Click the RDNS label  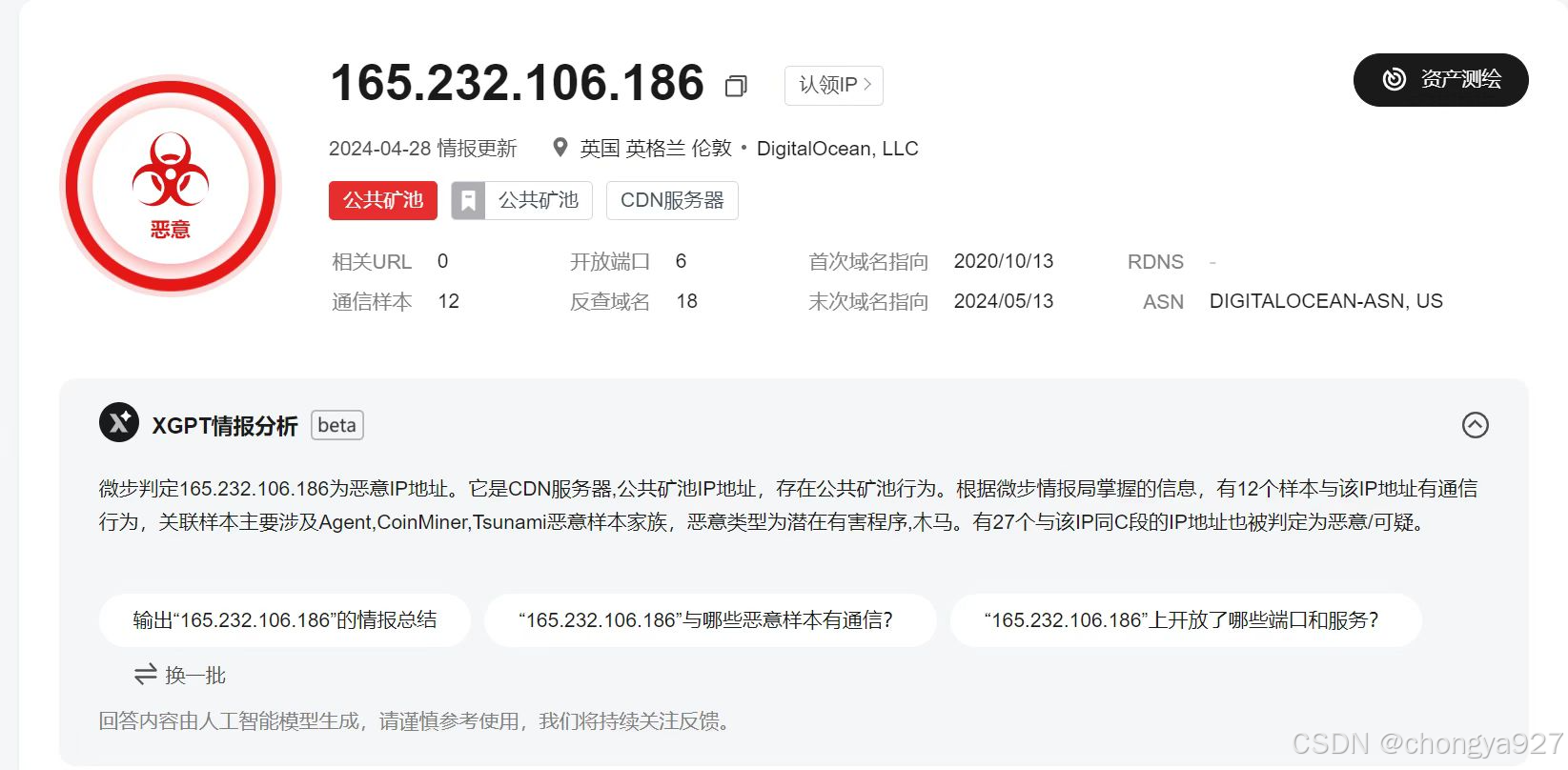[1155, 262]
